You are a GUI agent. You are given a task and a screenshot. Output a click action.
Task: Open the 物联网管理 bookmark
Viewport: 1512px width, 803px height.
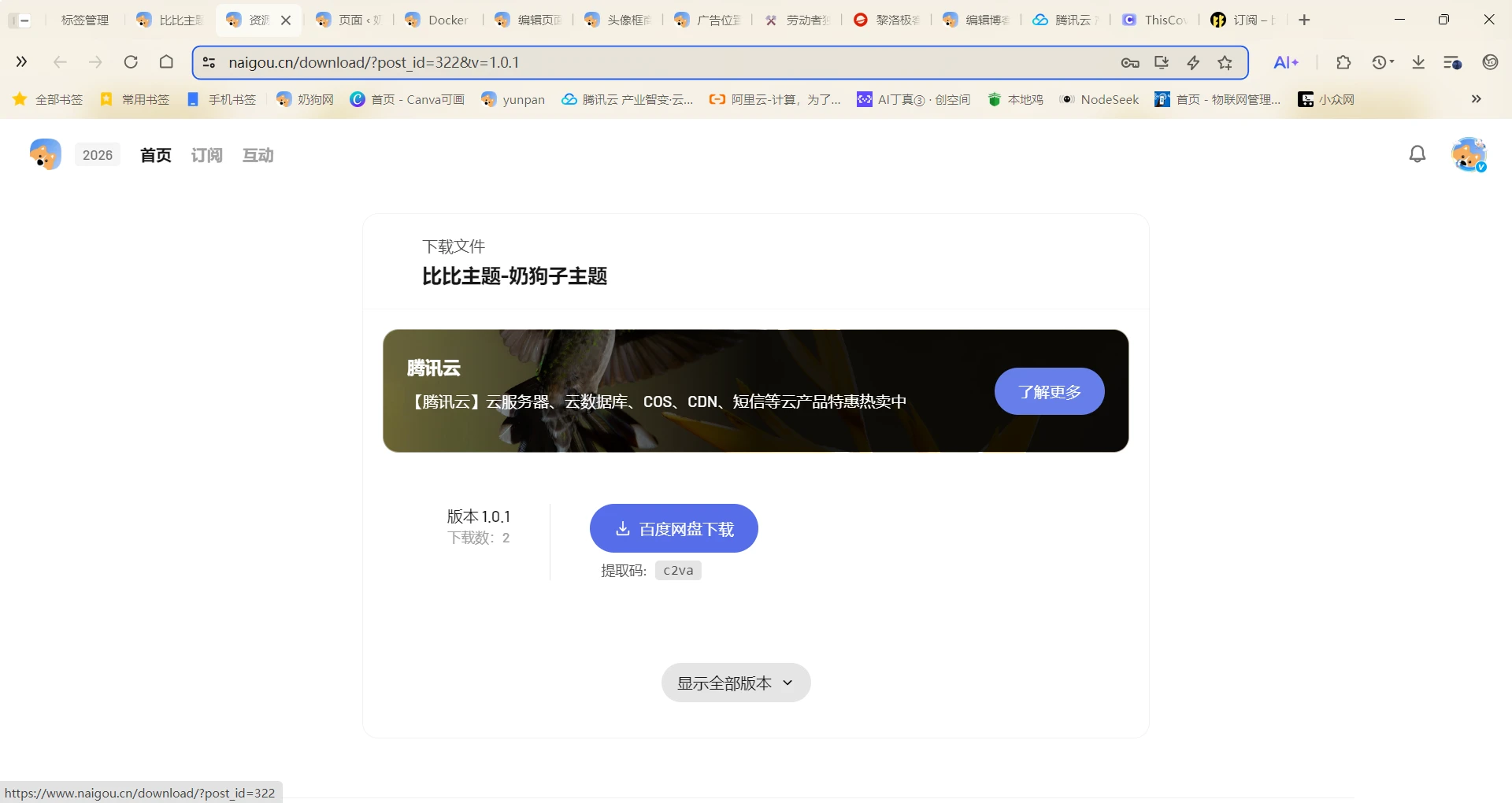(x=1218, y=99)
